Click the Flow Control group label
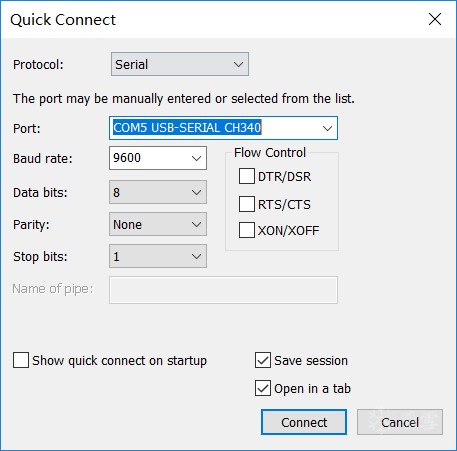Screen dimensions: 457x451 [x=270, y=153]
